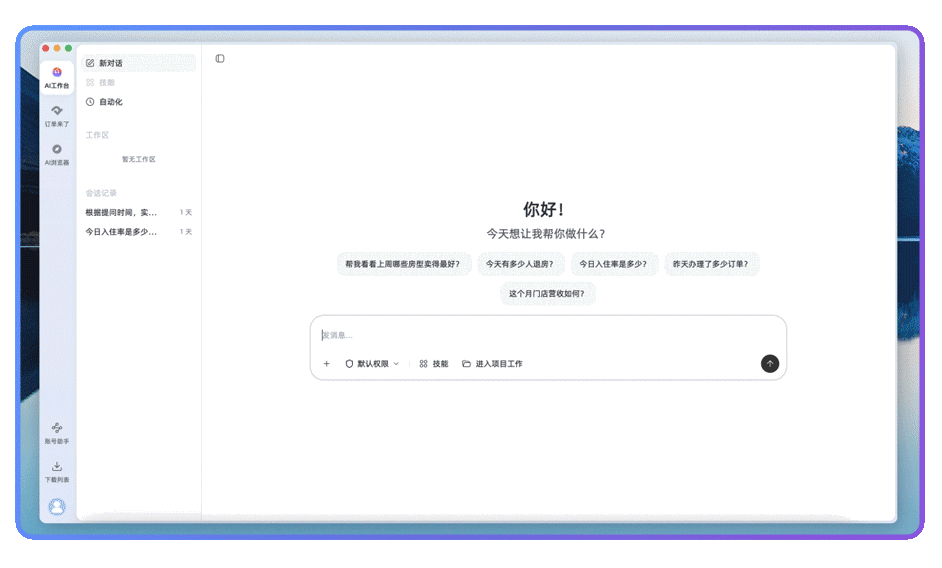
Task: Open 技能 in the left panel
Action: pyautogui.click(x=138, y=82)
